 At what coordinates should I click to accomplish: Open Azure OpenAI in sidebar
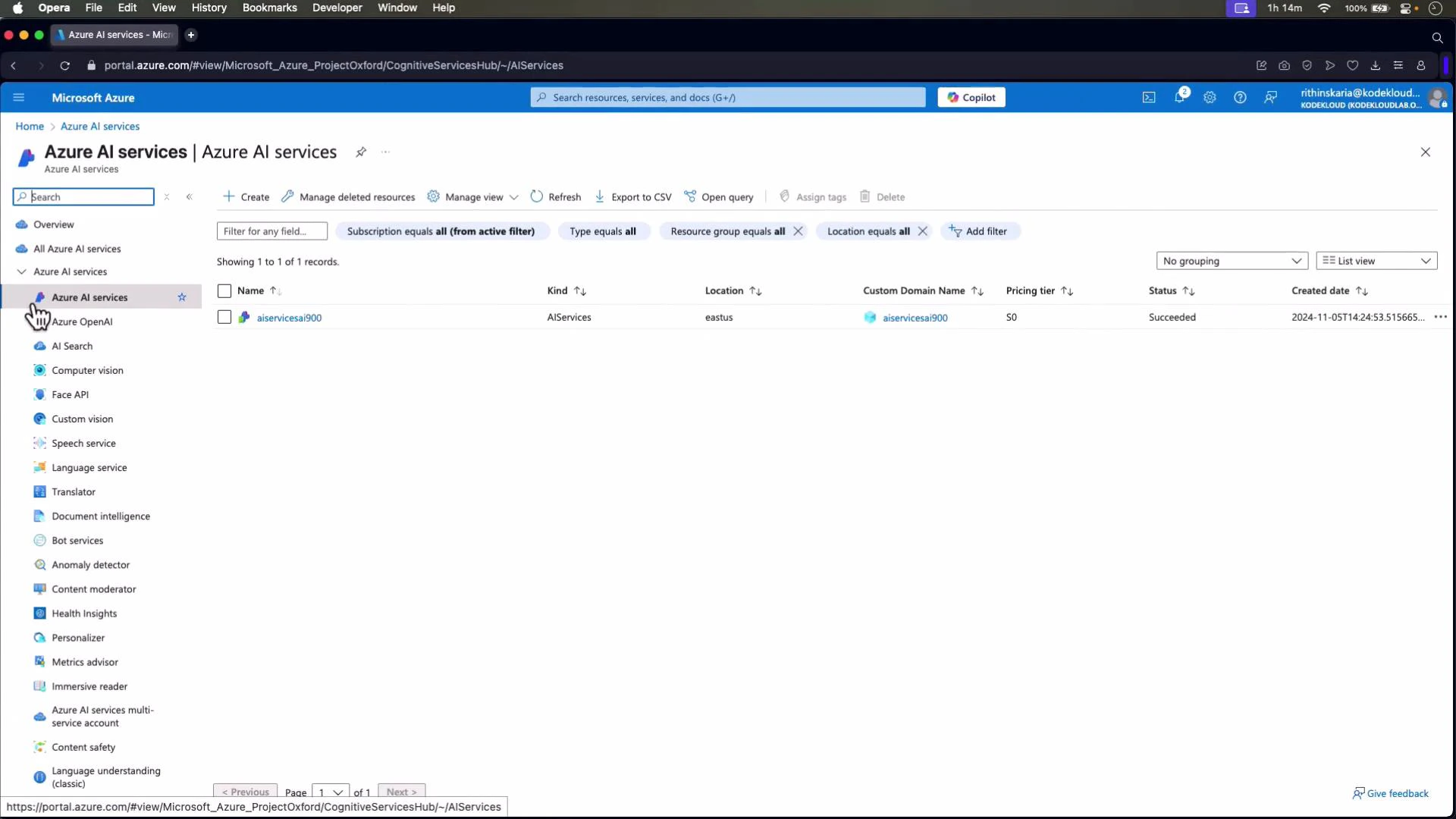82,322
